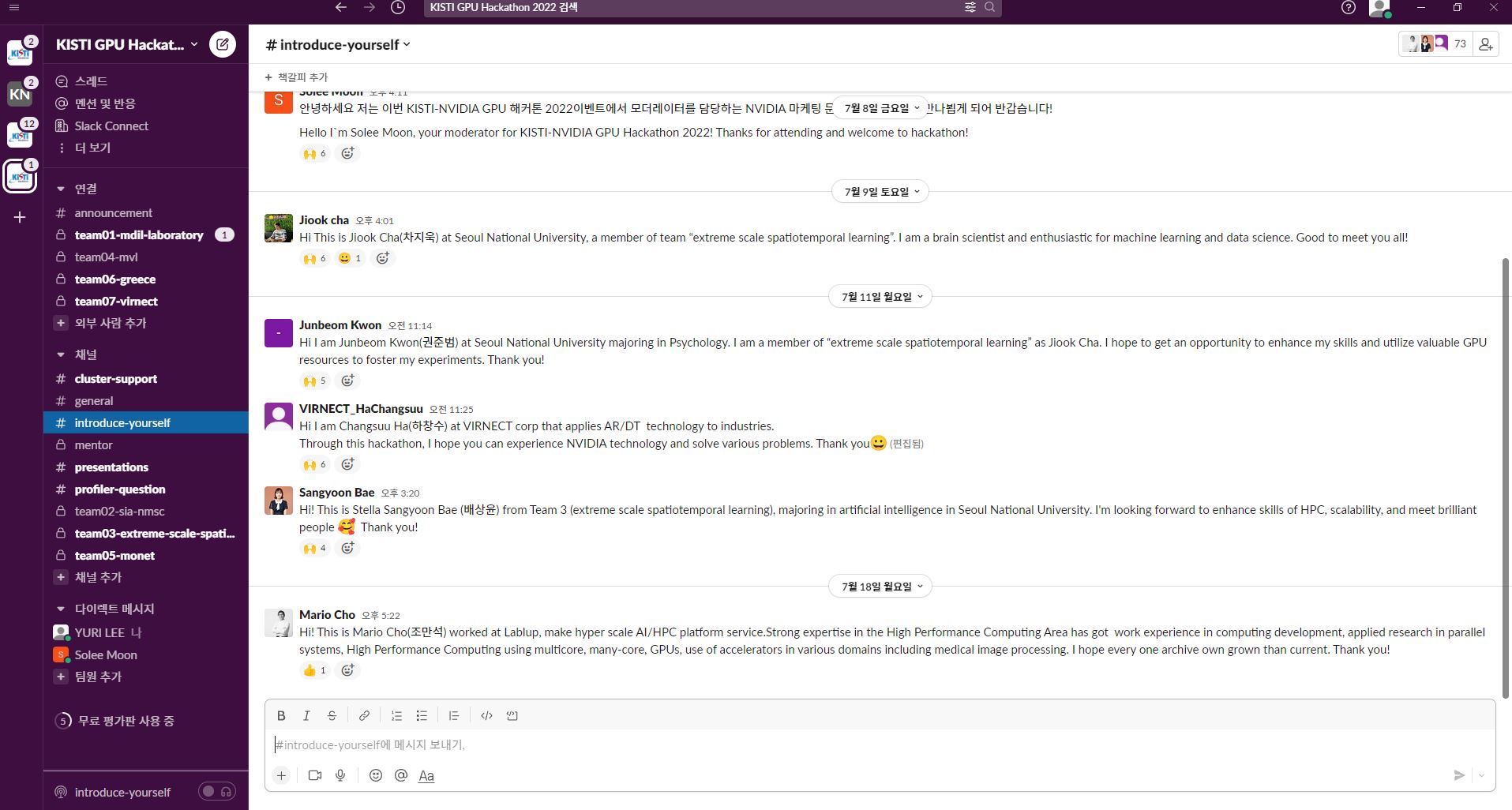The height and width of the screenshot is (810, 1512).
Task: Toggle bold formatting in composer
Action: [281, 715]
